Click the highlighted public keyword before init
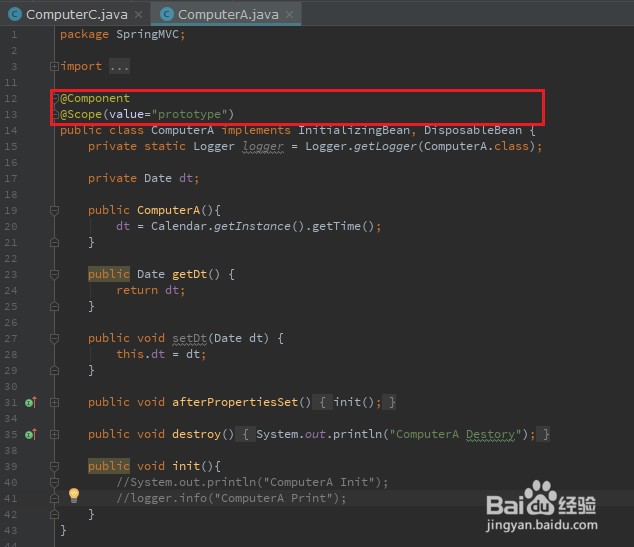Viewport: 634px width, 547px height. (109, 466)
